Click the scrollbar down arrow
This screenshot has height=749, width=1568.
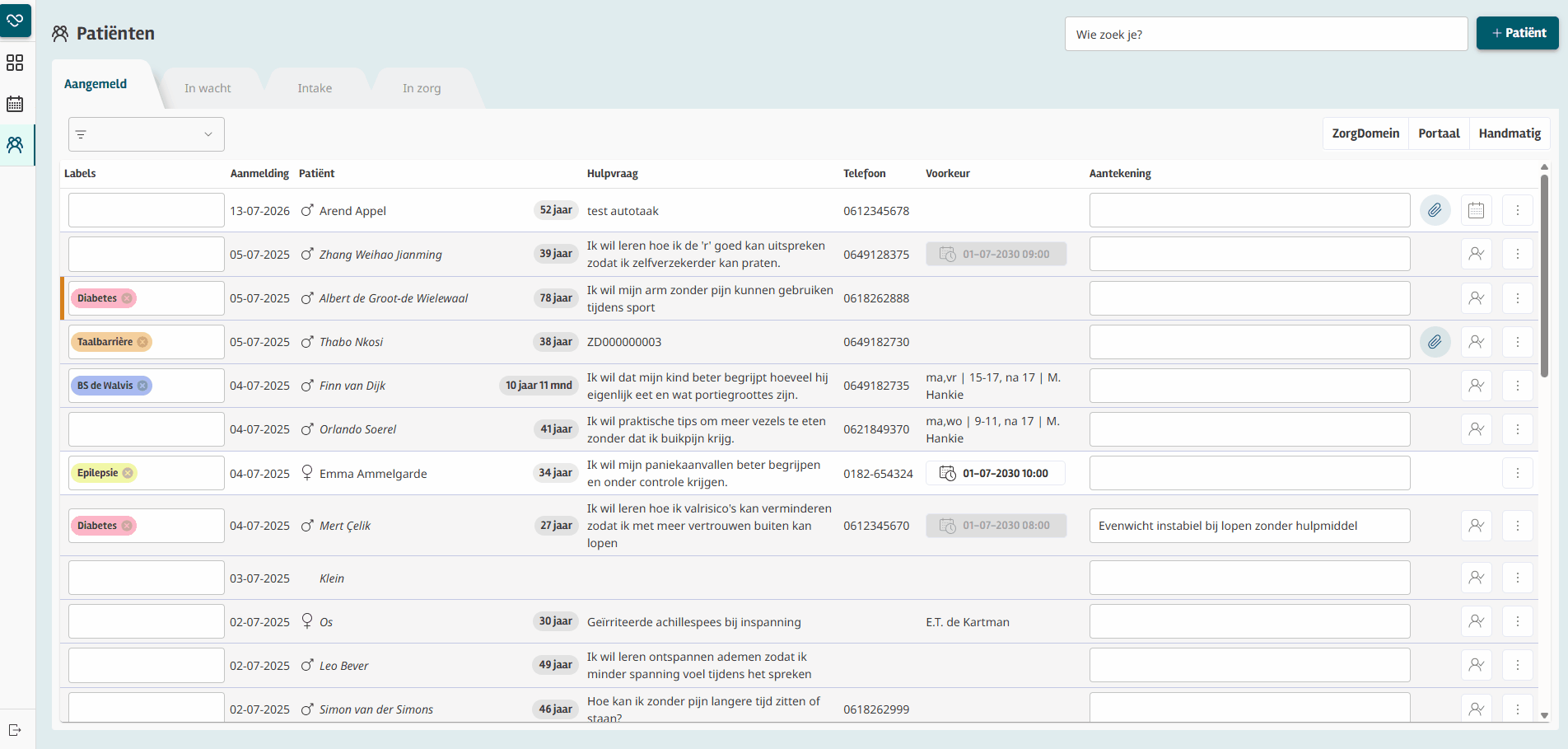pos(1544,715)
